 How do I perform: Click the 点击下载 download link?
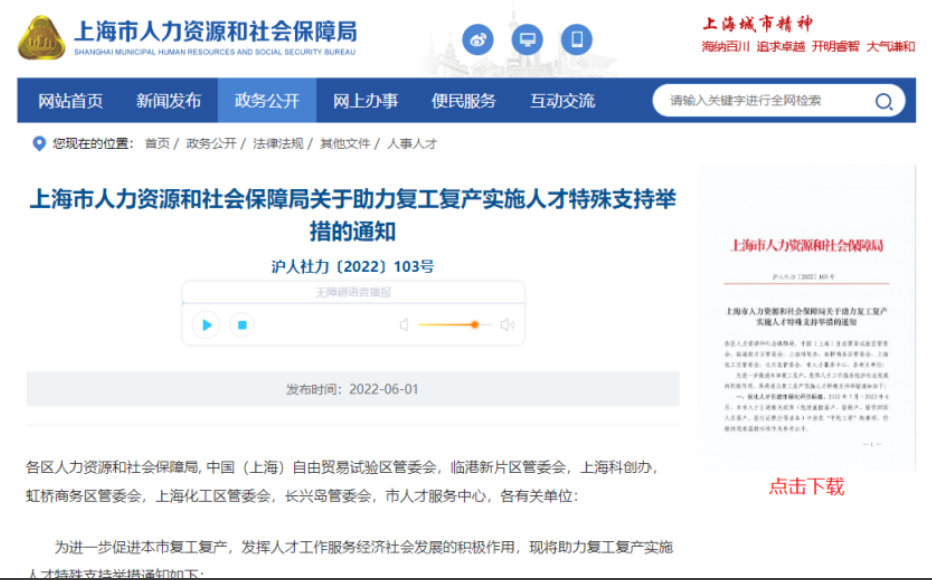(x=806, y=487)
